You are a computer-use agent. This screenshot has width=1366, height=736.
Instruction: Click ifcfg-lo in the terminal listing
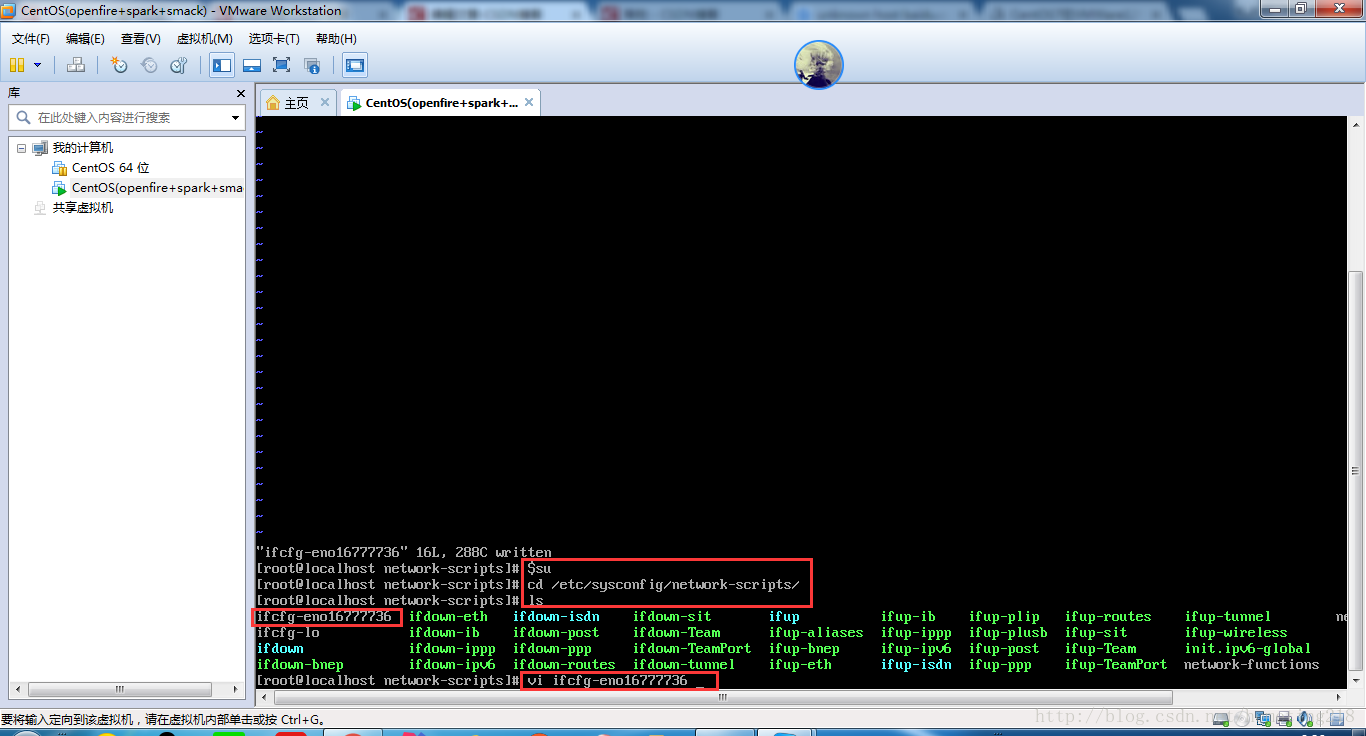coord(288,633)
